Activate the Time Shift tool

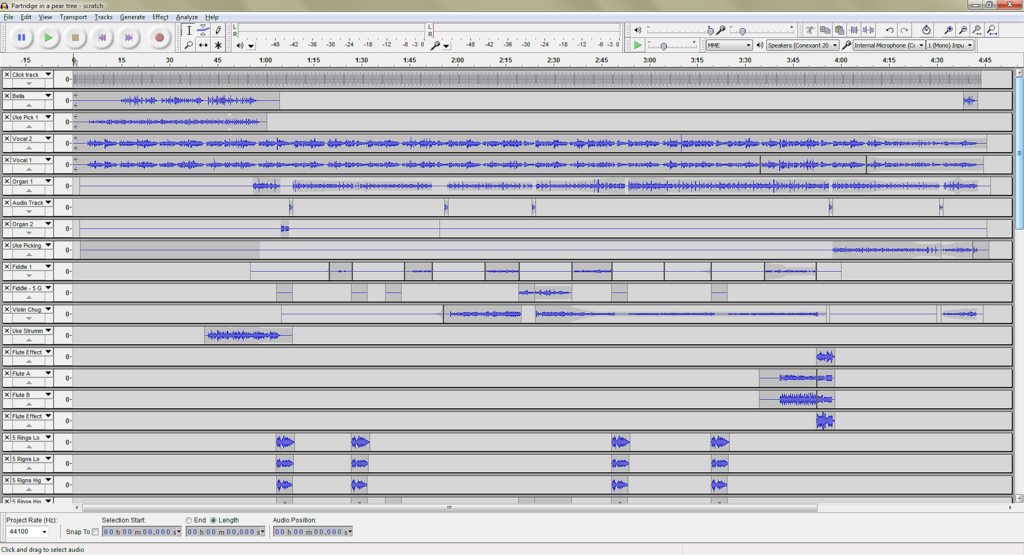pos(203,45)
